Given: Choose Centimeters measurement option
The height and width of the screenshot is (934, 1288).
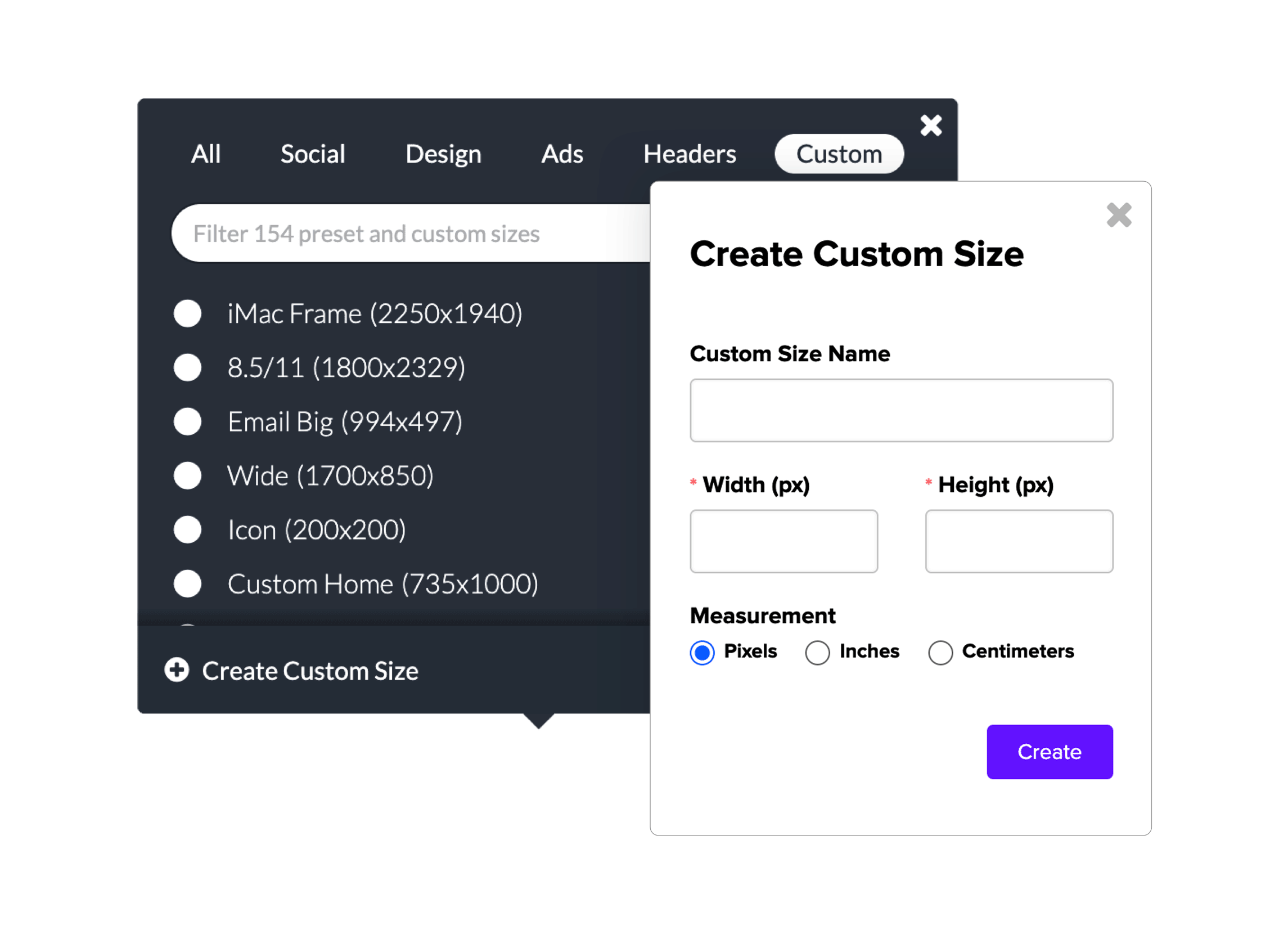Looking at the screenshot, I should tap(940, 652).
